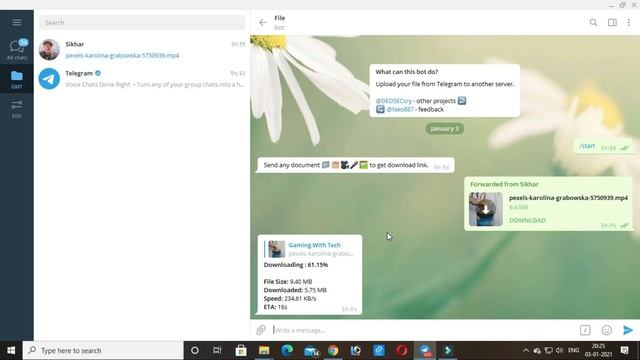Search within this chat
This screenshot has width=640, height=360.
tap(593, 22)
